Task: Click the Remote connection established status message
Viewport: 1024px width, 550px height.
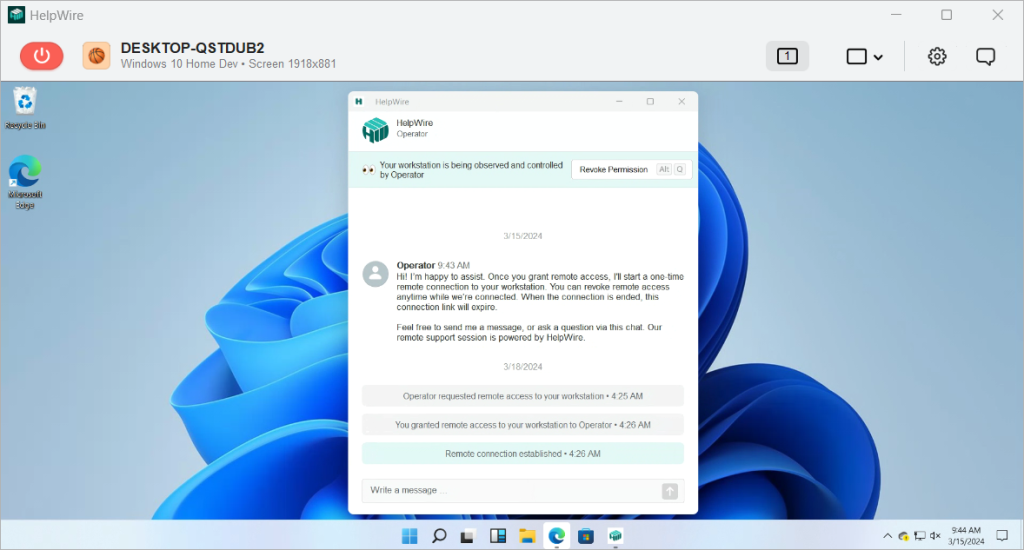Action: [x=522, y=453]
